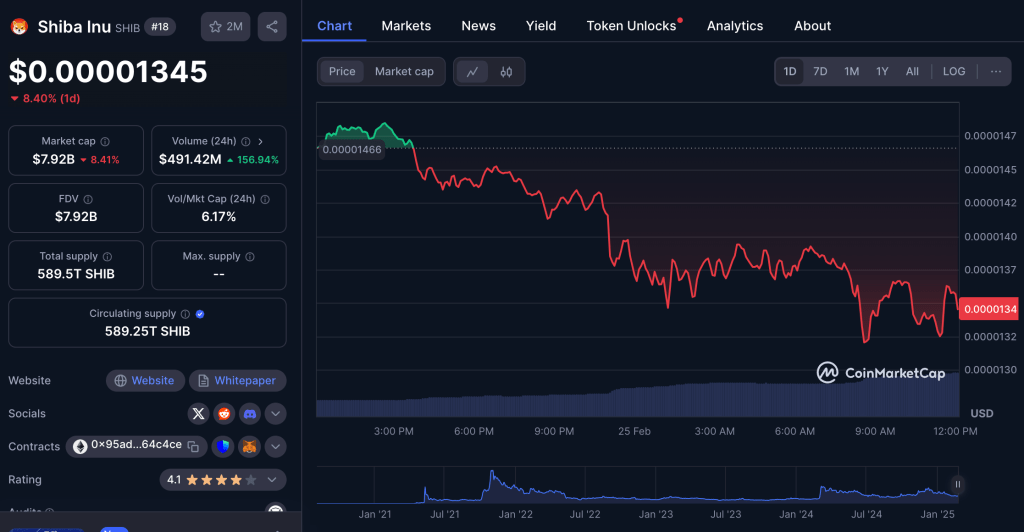Viewport: 1024px width, 532px height.
Task: Go to the Markets tab
Action: pyautogui.click(x=406, y=26)
